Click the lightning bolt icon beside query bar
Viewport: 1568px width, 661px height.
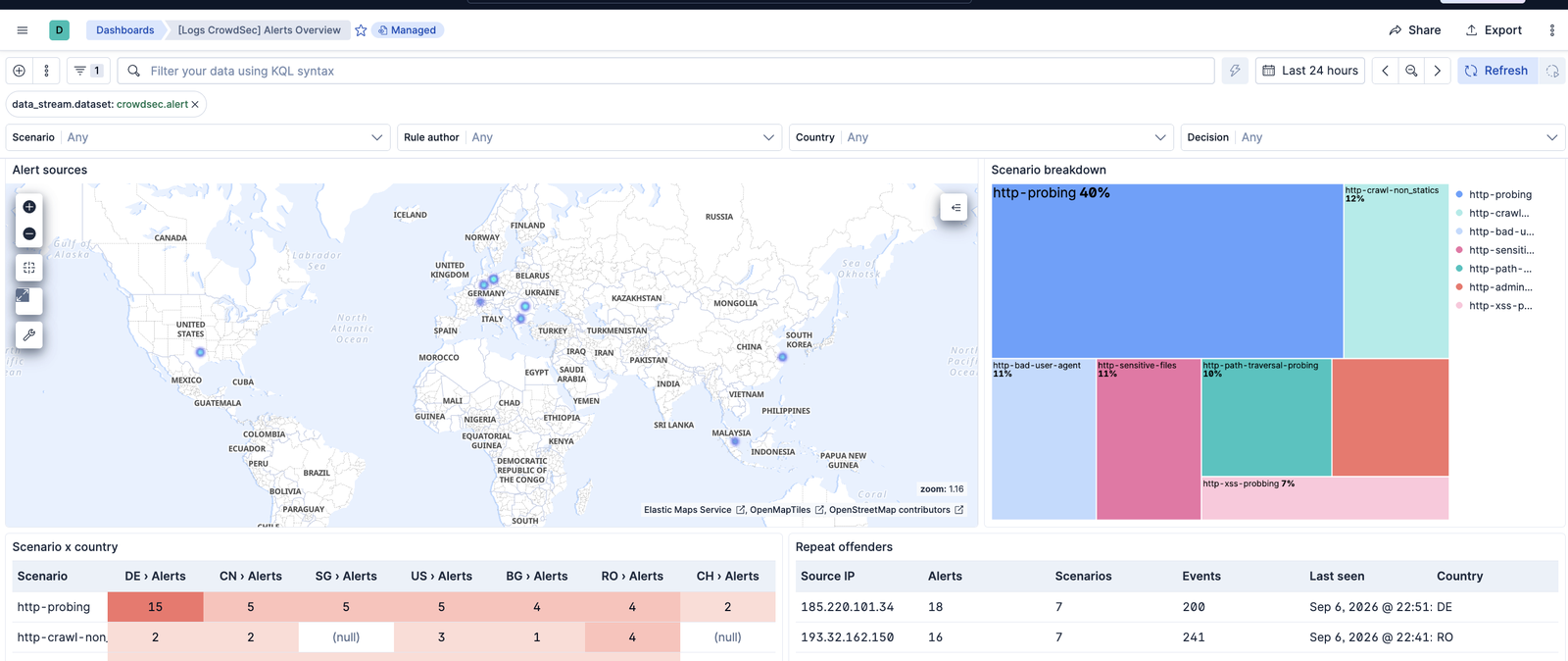click(x=1235, y=71)
